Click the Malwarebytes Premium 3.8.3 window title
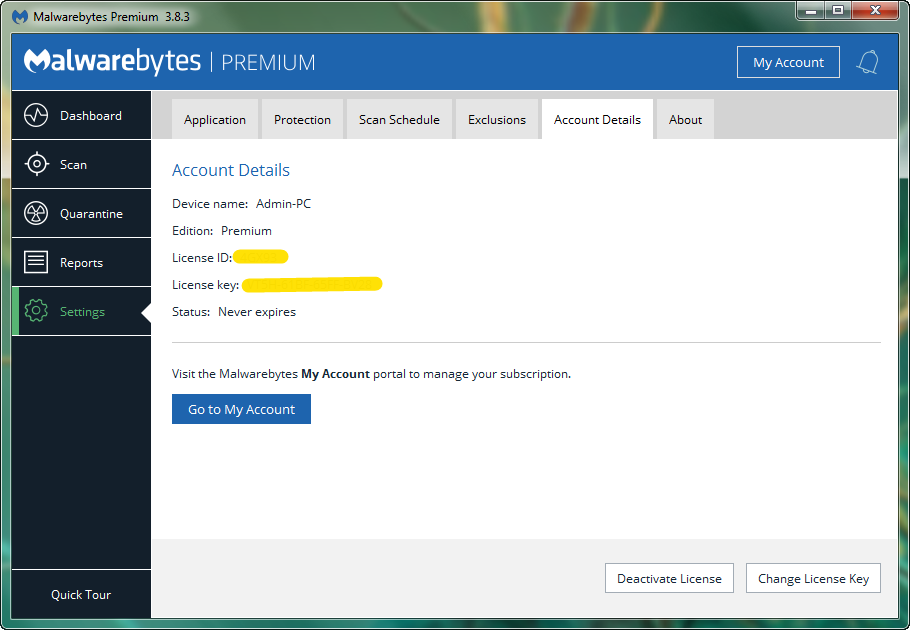 pyautogui.click(x=111, y=17)
